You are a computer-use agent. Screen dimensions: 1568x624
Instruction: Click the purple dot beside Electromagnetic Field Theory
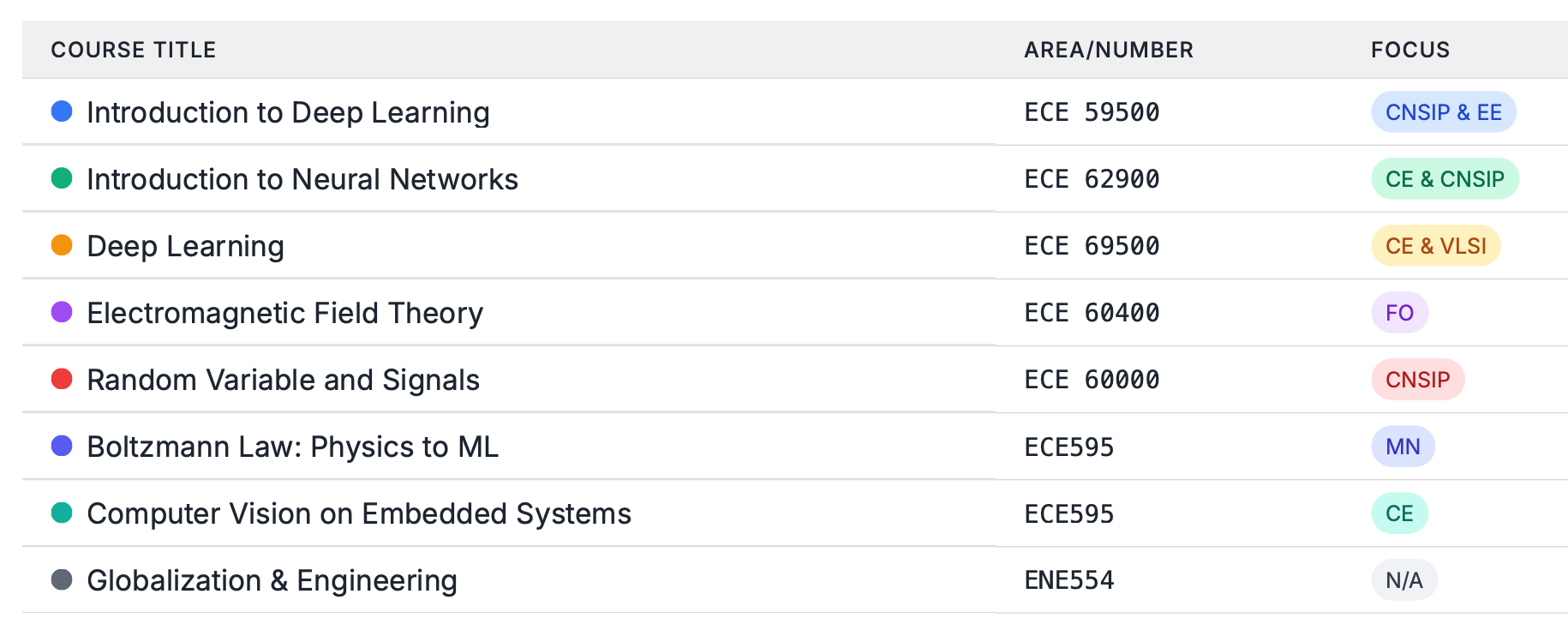tap(62, 312)
